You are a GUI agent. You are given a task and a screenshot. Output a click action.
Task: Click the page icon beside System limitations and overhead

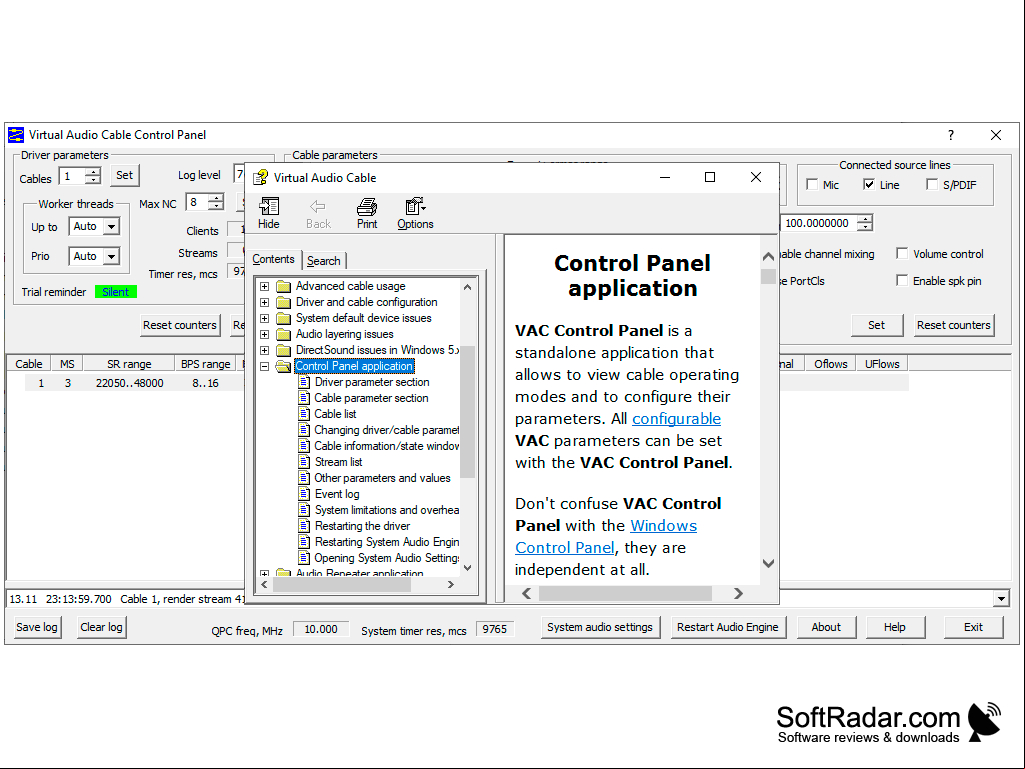[x=304, y=510]
